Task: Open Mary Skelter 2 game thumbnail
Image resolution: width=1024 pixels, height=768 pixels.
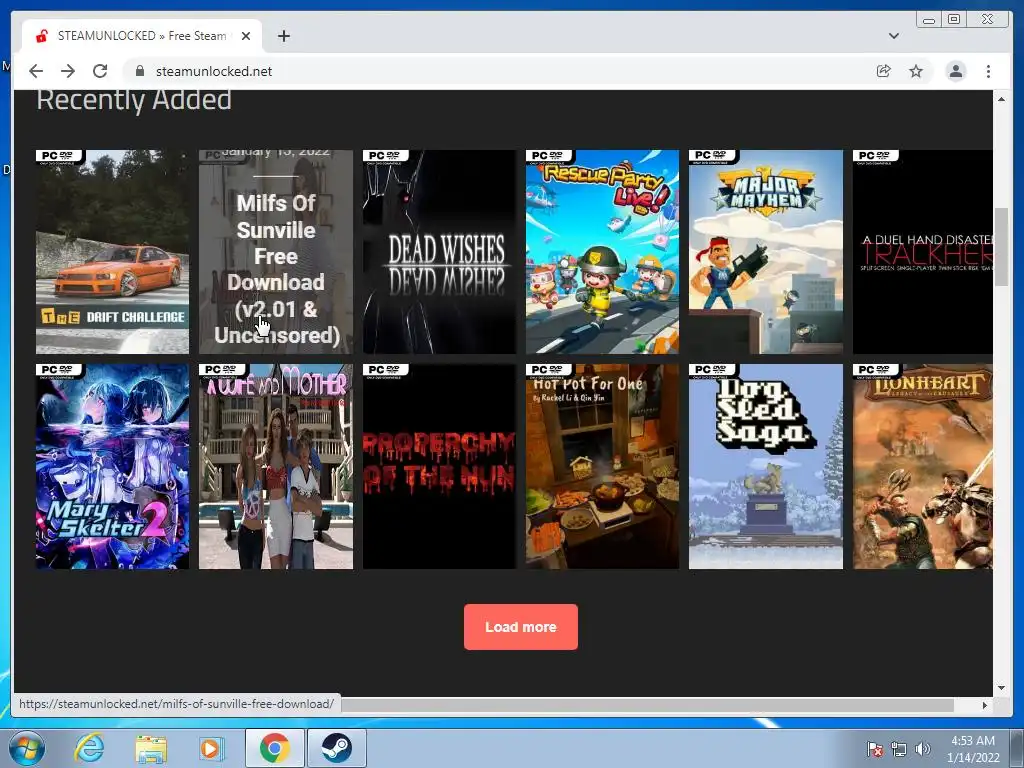Action: tap(112, 466)
